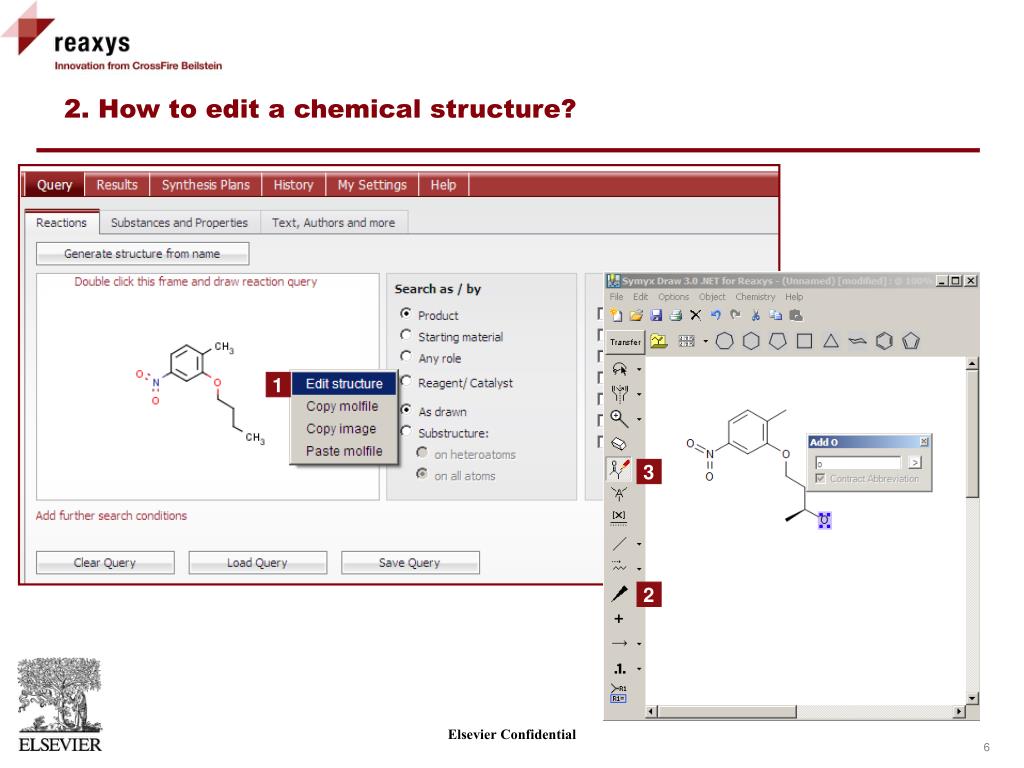Select the atom query A tool
Image resolution: width=1024 pixels, height=768 pixels.
[x=618, y=494]
